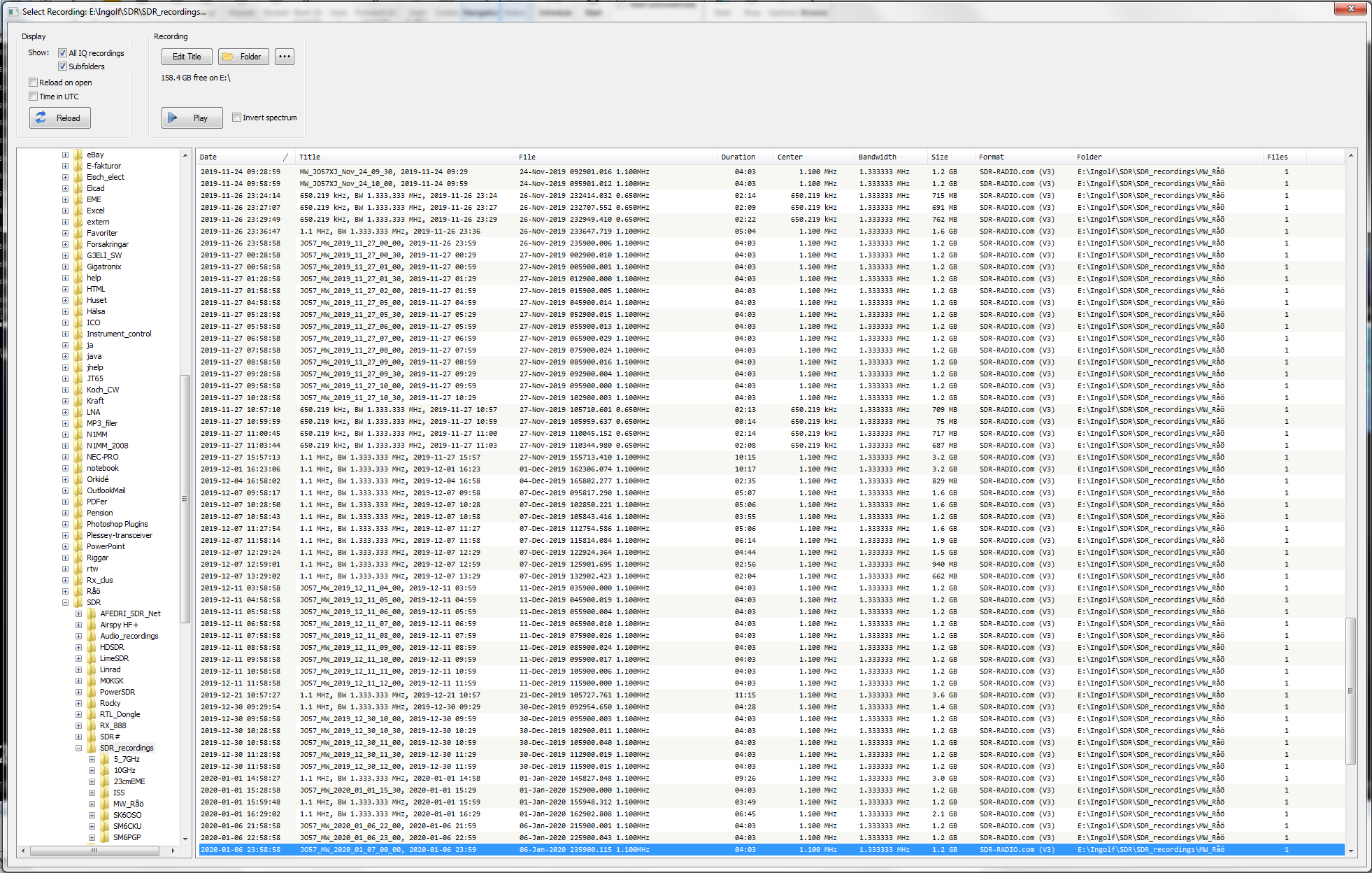Viewport: 1372px width, 873px height.
Task: Click the three-dots more options button
Action: pyautogui.click(x=284, y=57)
